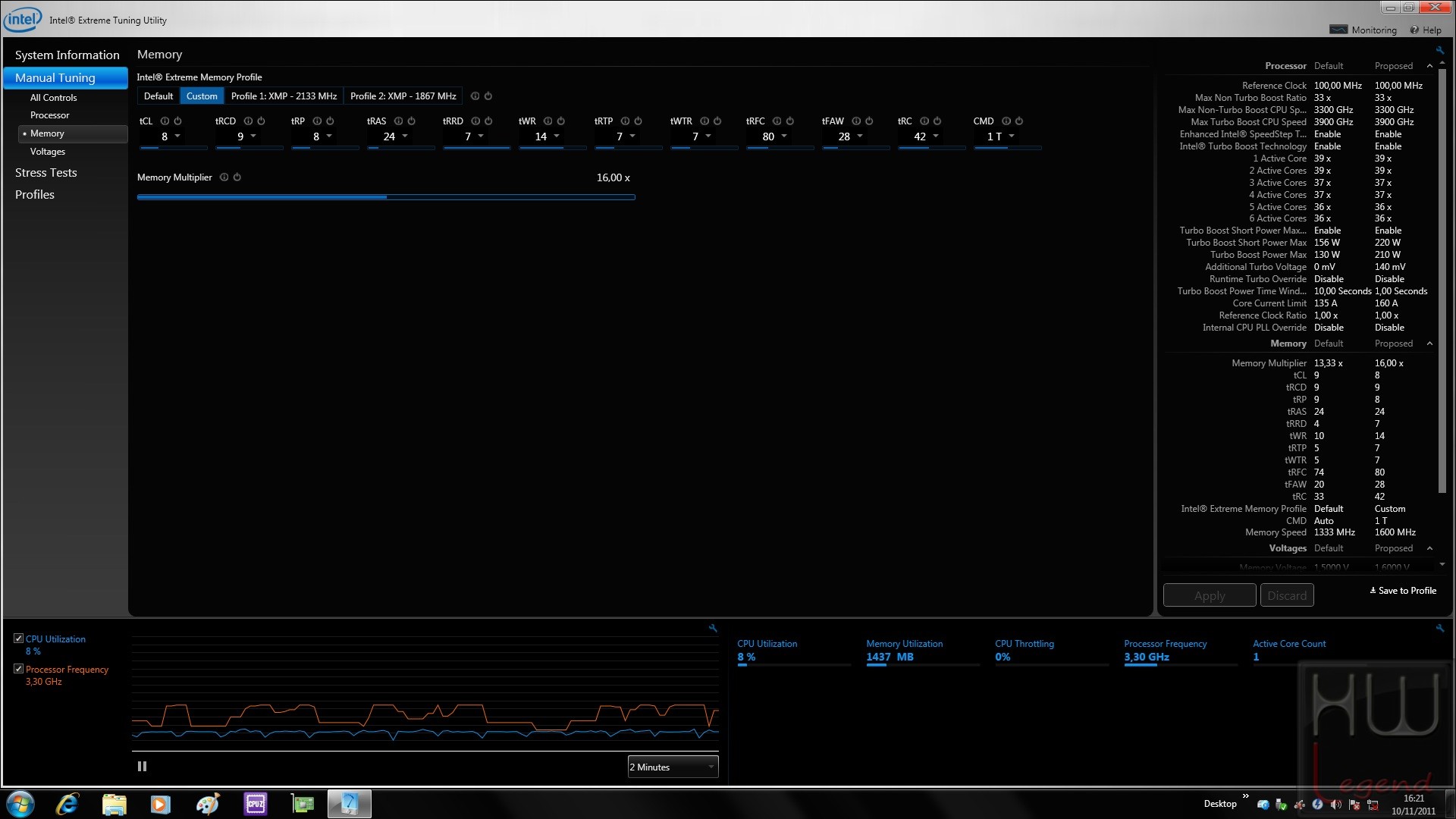The height and width of the screenshot is (819, 1456).
Task: Reset tCL to default with power icon
Action: [x=177, y=121]
